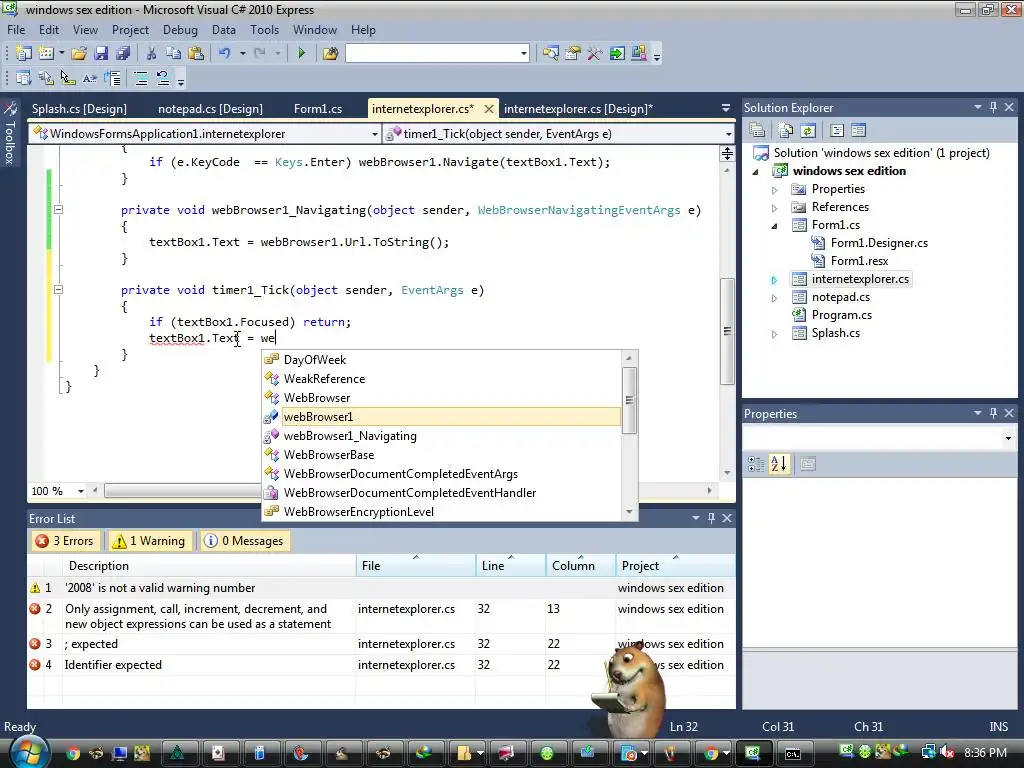Image resolution: width=1024 pixels, height=768 pixels.
Task: Open the 100 % zoom dropdown
Action: [81, 491]
